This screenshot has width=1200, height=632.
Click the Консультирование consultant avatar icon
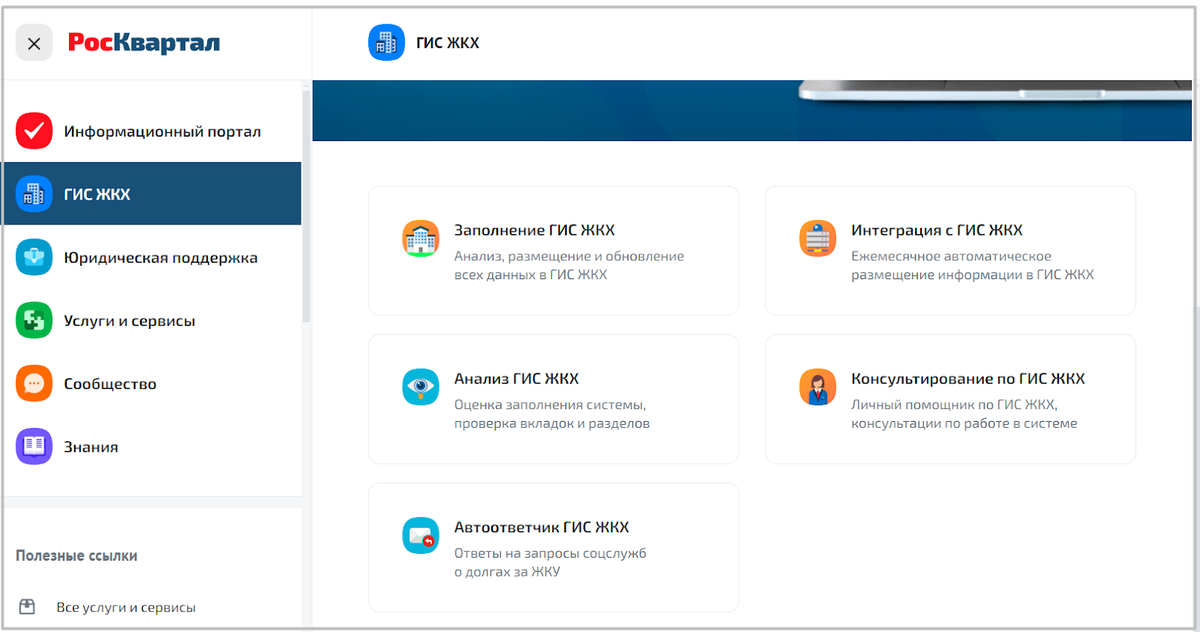pyautogui.click(x=818, y=387)
